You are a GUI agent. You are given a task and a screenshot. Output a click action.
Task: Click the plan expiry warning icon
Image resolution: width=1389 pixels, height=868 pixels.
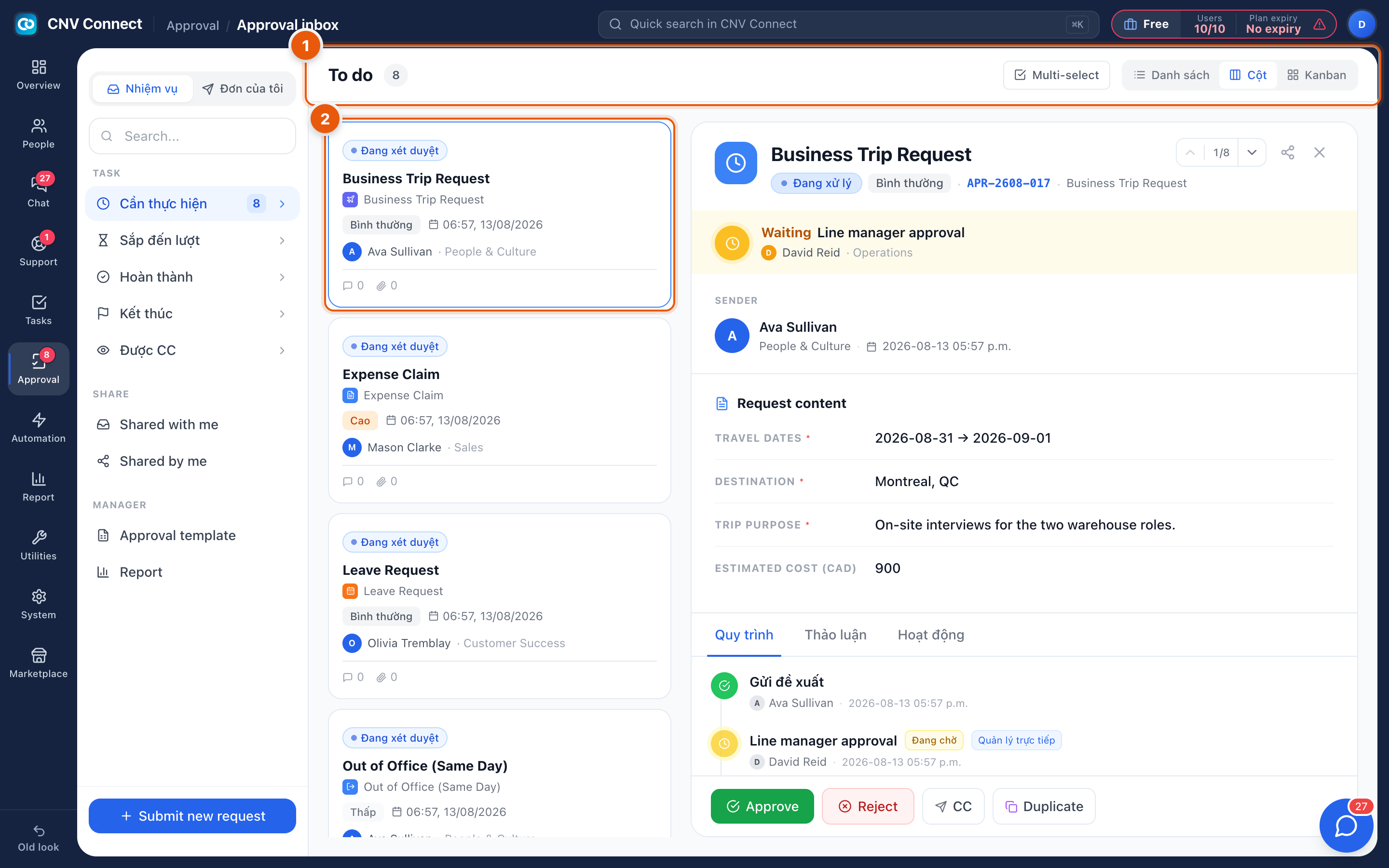coord(1320,24)
